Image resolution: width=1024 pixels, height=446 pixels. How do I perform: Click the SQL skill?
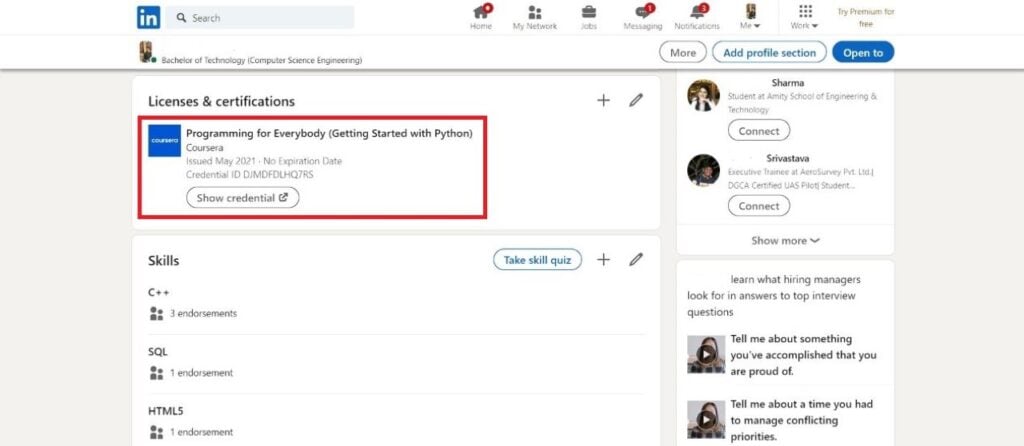click(x=158, y=351)
